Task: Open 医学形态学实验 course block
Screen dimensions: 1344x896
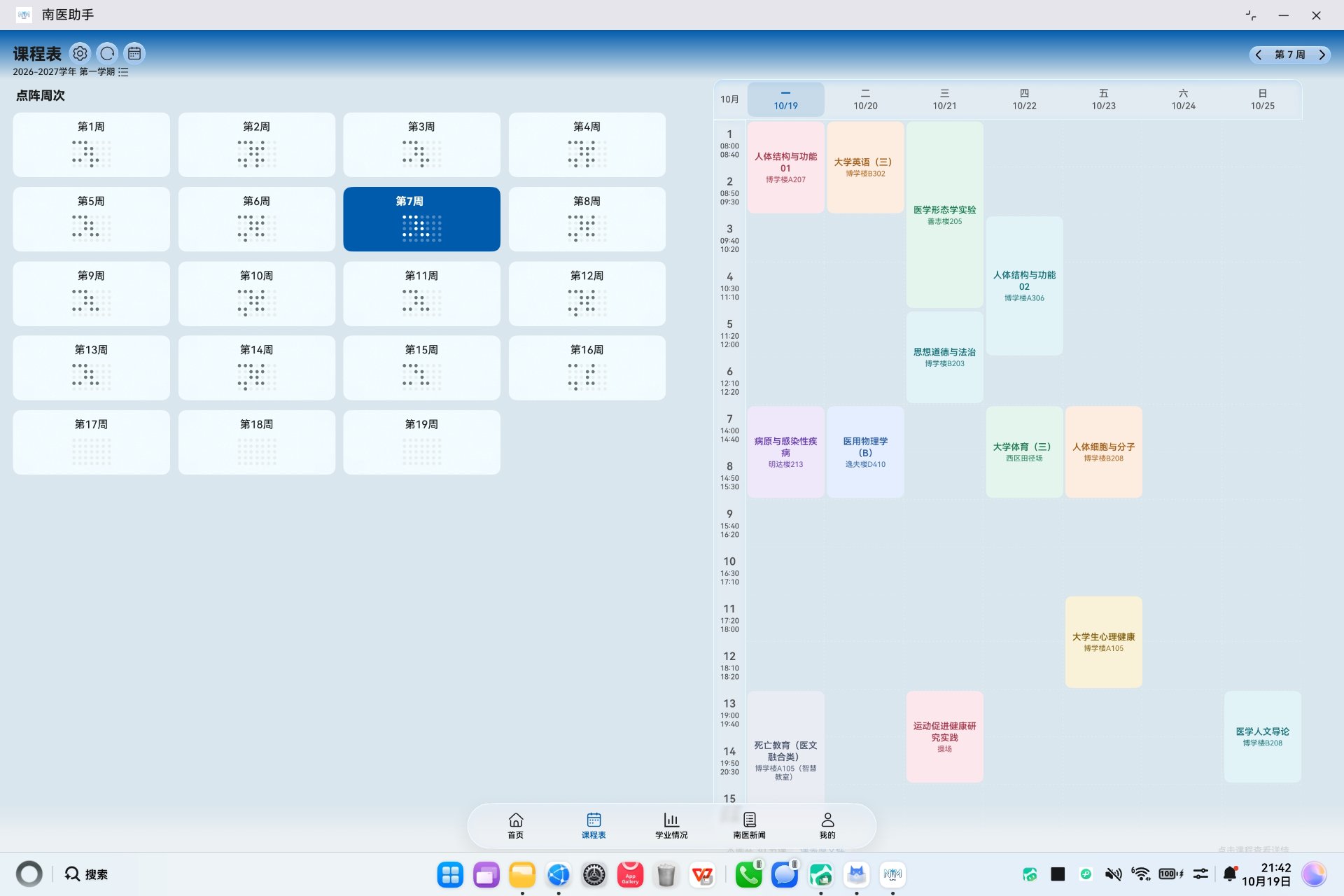Action: [x=944, y=215]
